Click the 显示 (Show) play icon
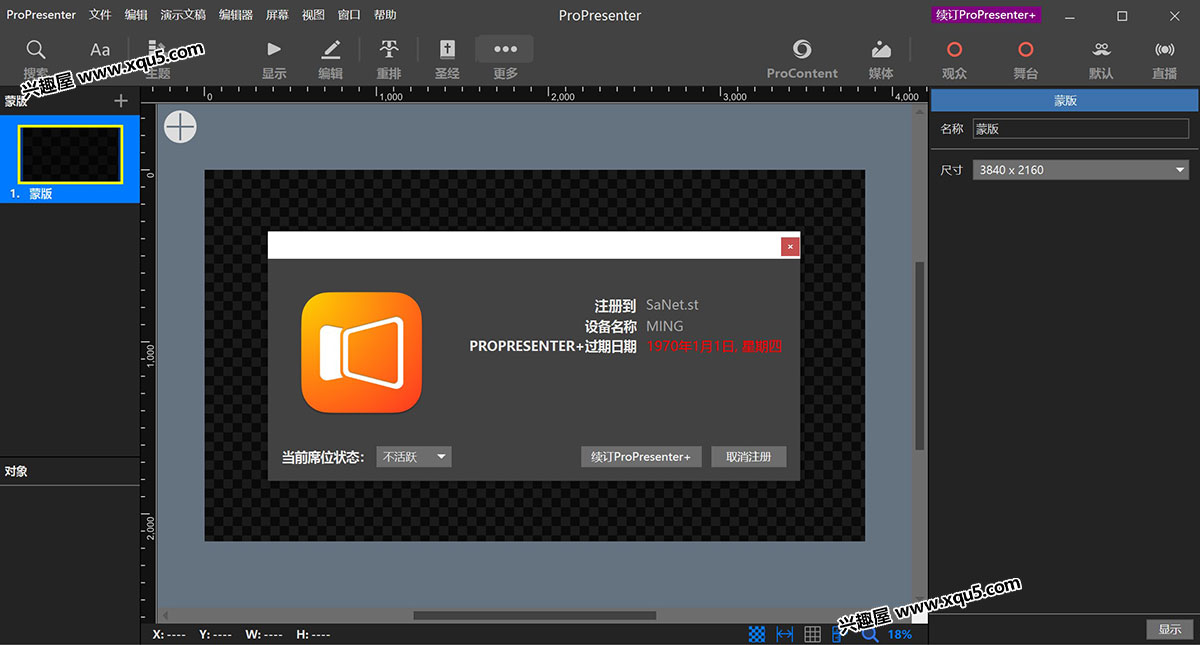Viewport: 1200px width, 645px height. tap(274, 49)
